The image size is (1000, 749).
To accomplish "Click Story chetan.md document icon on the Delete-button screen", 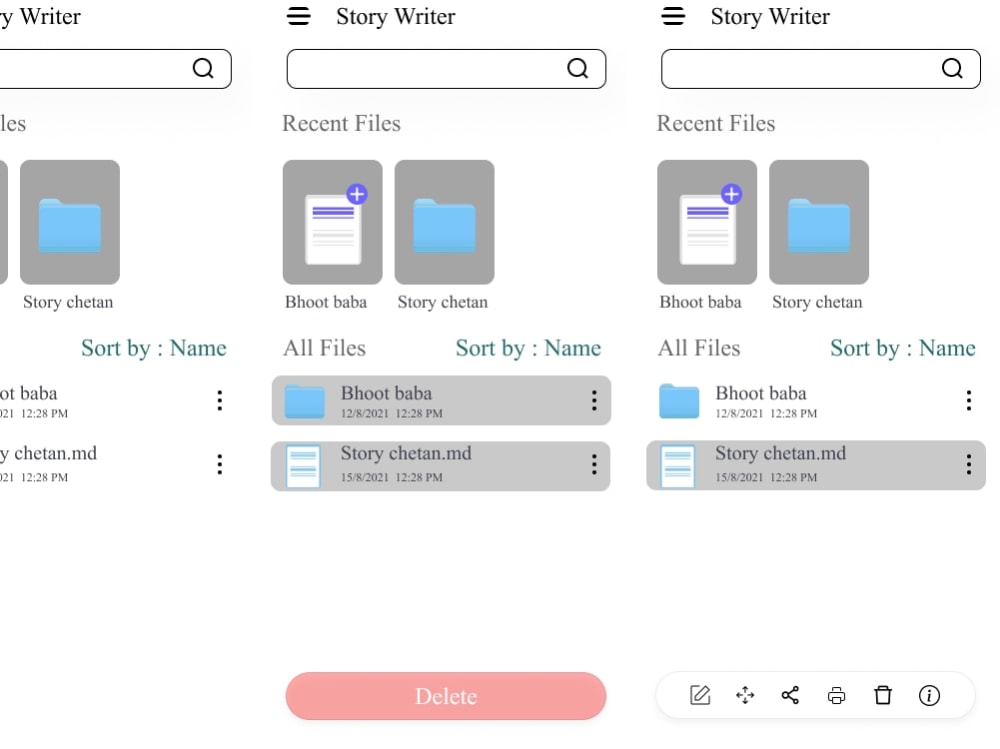I will [303, 466].
